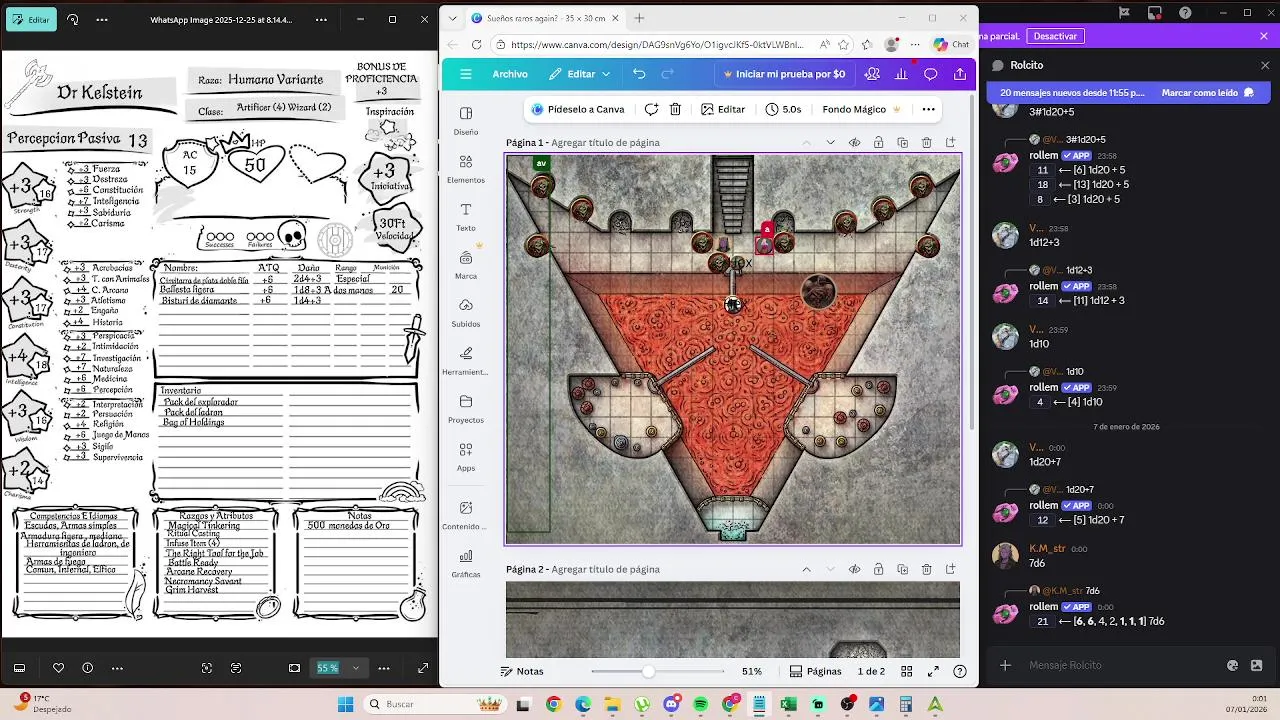This screenshot has height=720, width=1280.
Task: Open Canva analytics bar chart icon
Action: pyautogui.click(x=901, y=74)
